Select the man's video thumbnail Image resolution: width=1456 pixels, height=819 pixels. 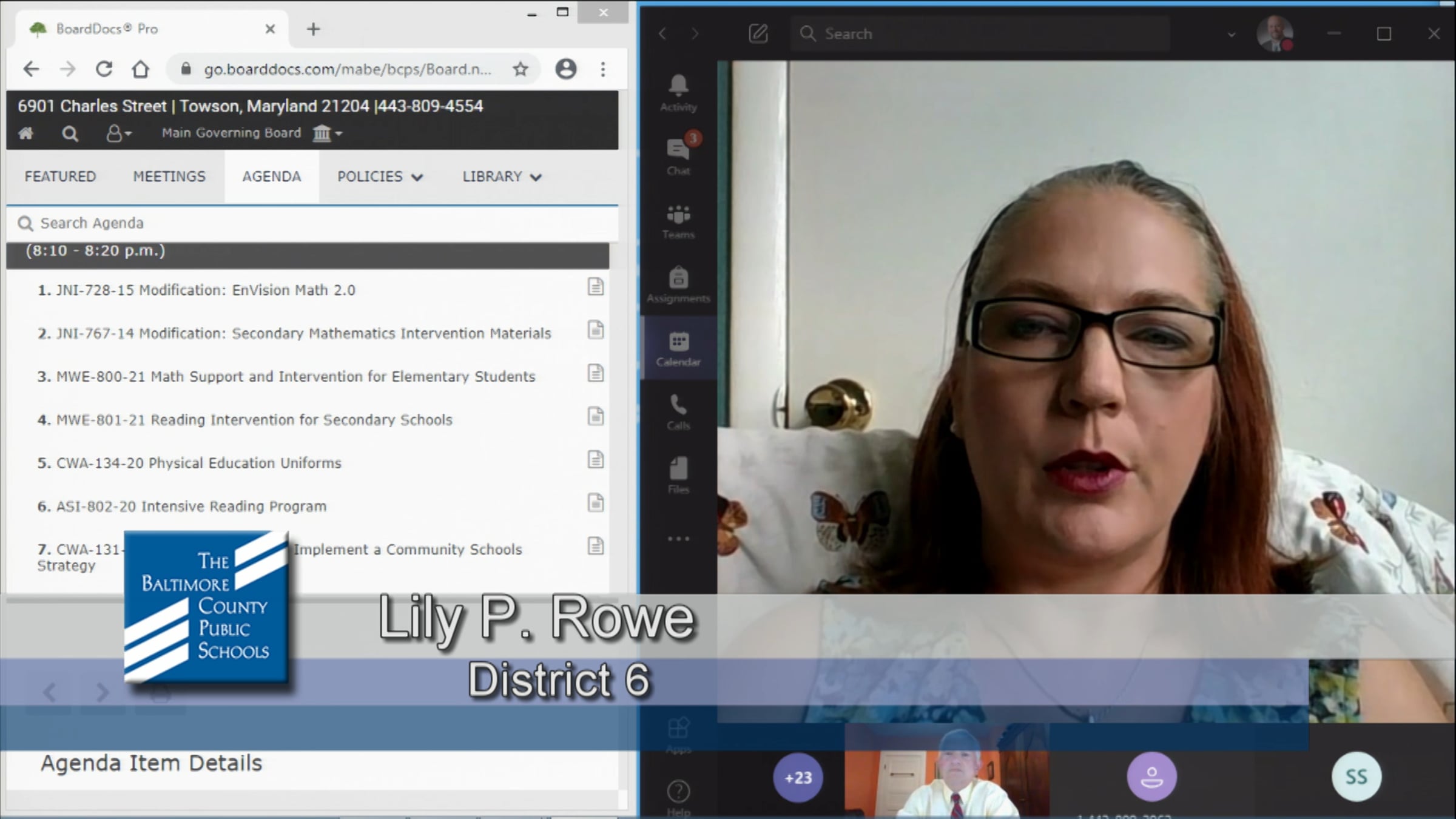[947, 770]
